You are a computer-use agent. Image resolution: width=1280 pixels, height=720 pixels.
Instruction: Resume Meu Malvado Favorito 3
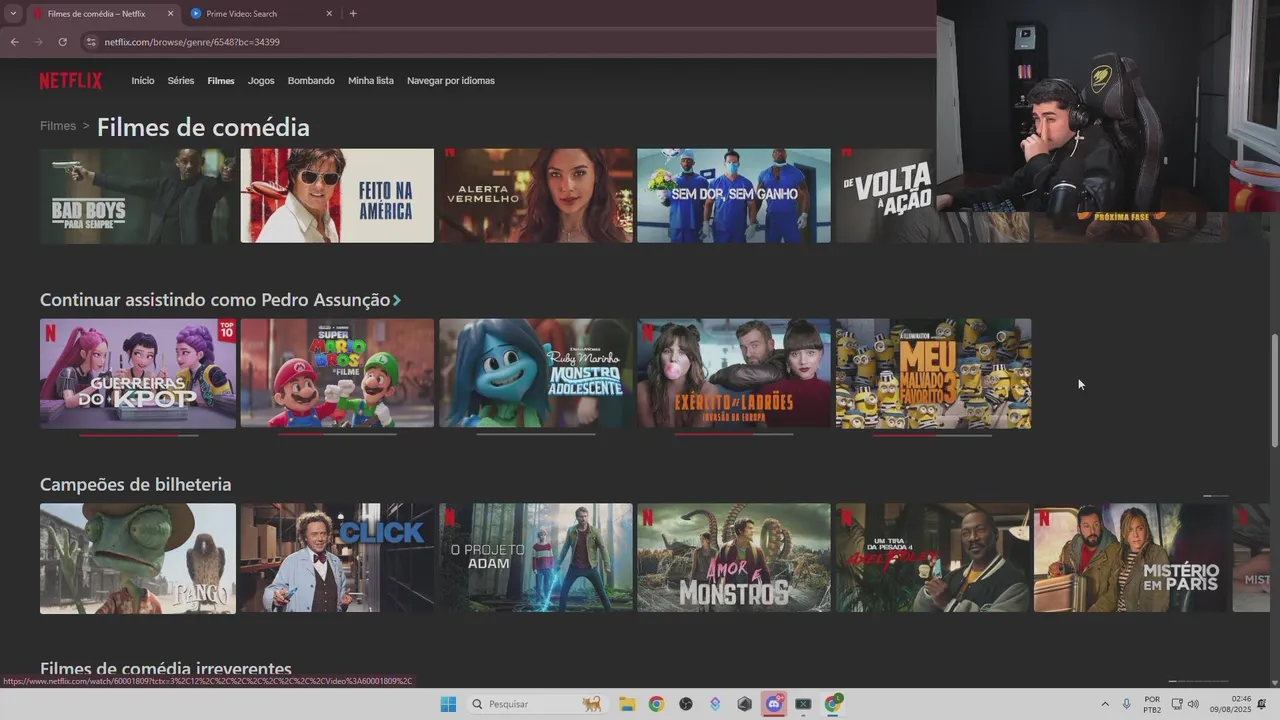[x=933, y=374]
